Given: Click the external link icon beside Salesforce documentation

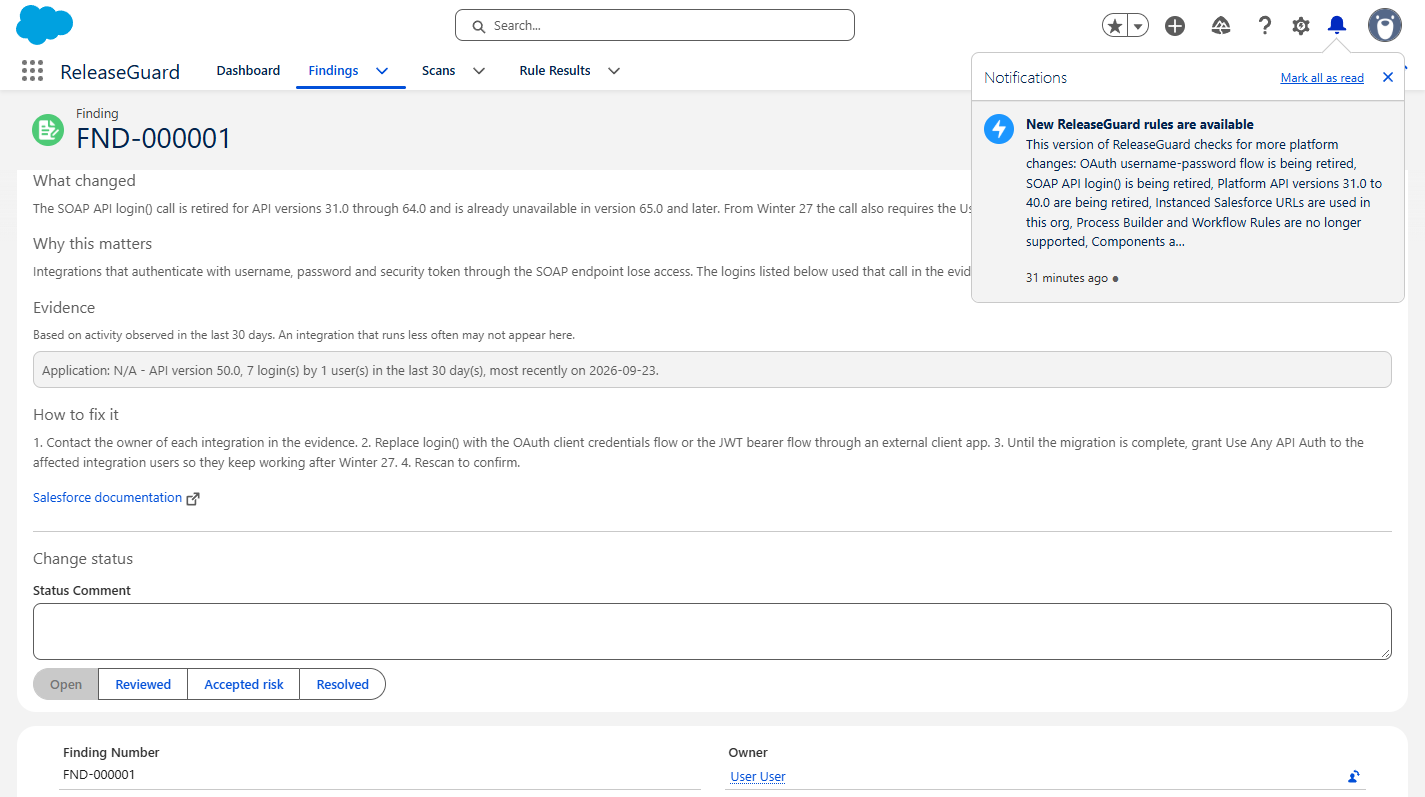Looking at the screenshot, I should [193, 498].
